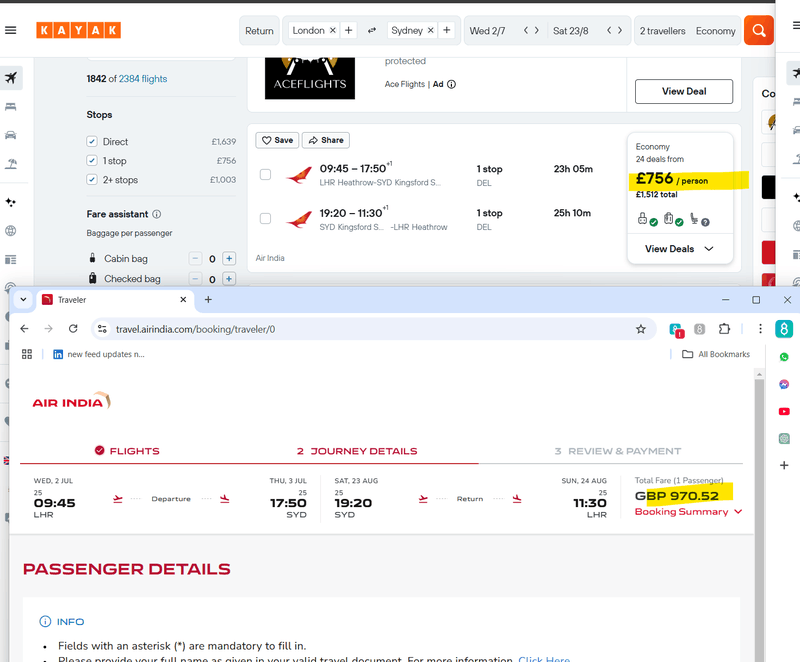Viewport: 800px width, 662px height.
Task: Uncheck the 1 stop filter
Action: (x=92, y=161)
